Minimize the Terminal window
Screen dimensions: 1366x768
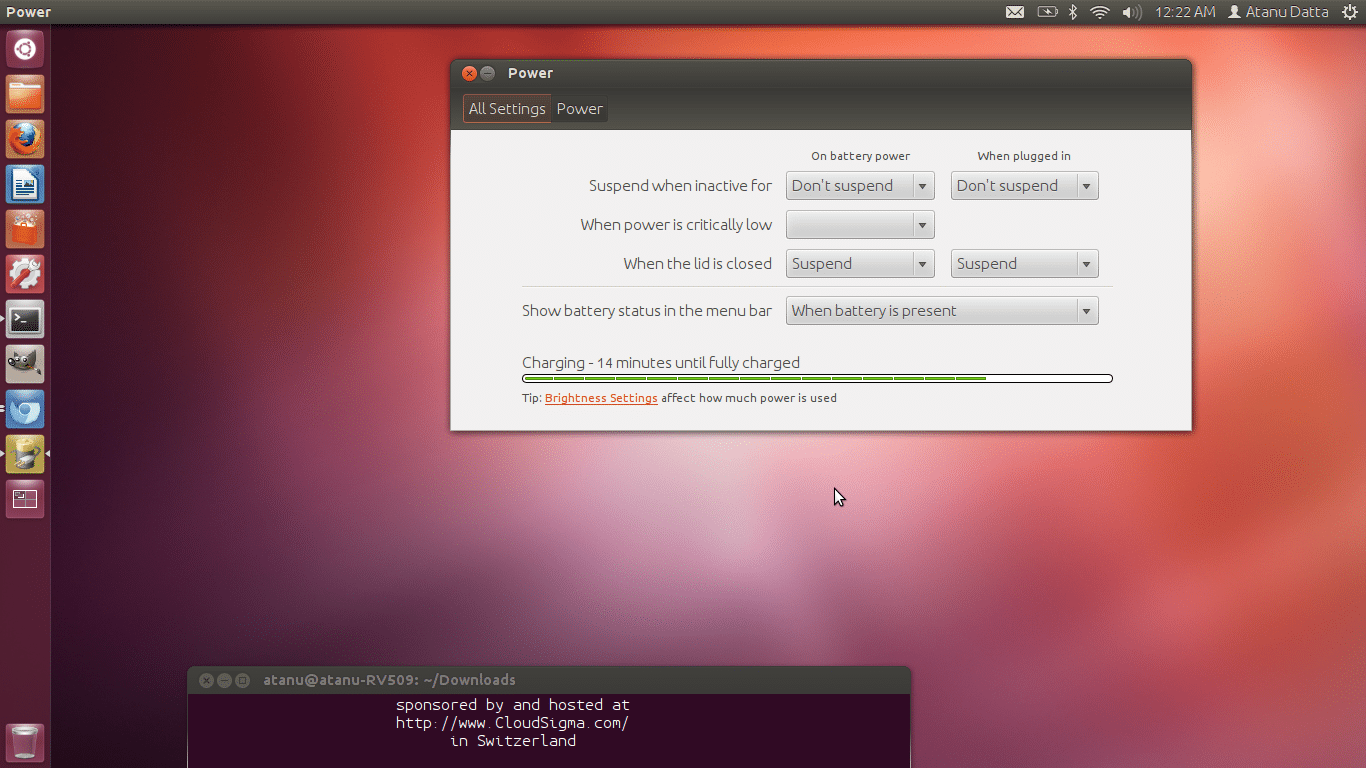pyautogui.click(x=224, y=680)
